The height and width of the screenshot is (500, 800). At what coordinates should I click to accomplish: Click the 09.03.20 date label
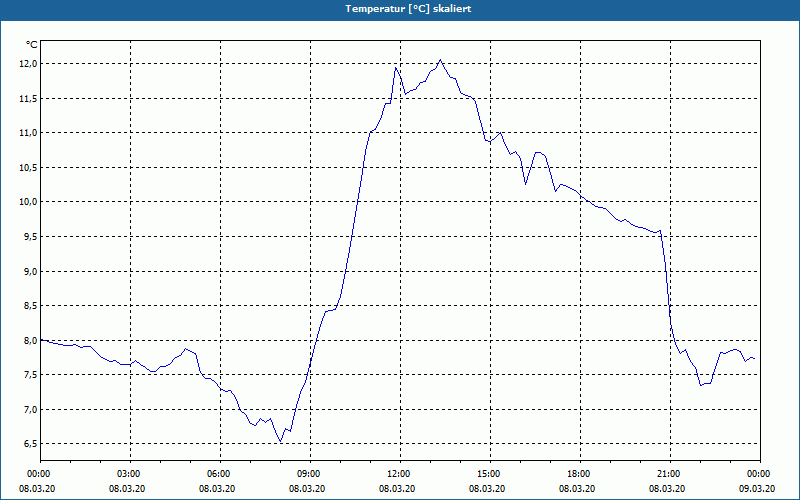pyautogui.click(x=757, y=489)
